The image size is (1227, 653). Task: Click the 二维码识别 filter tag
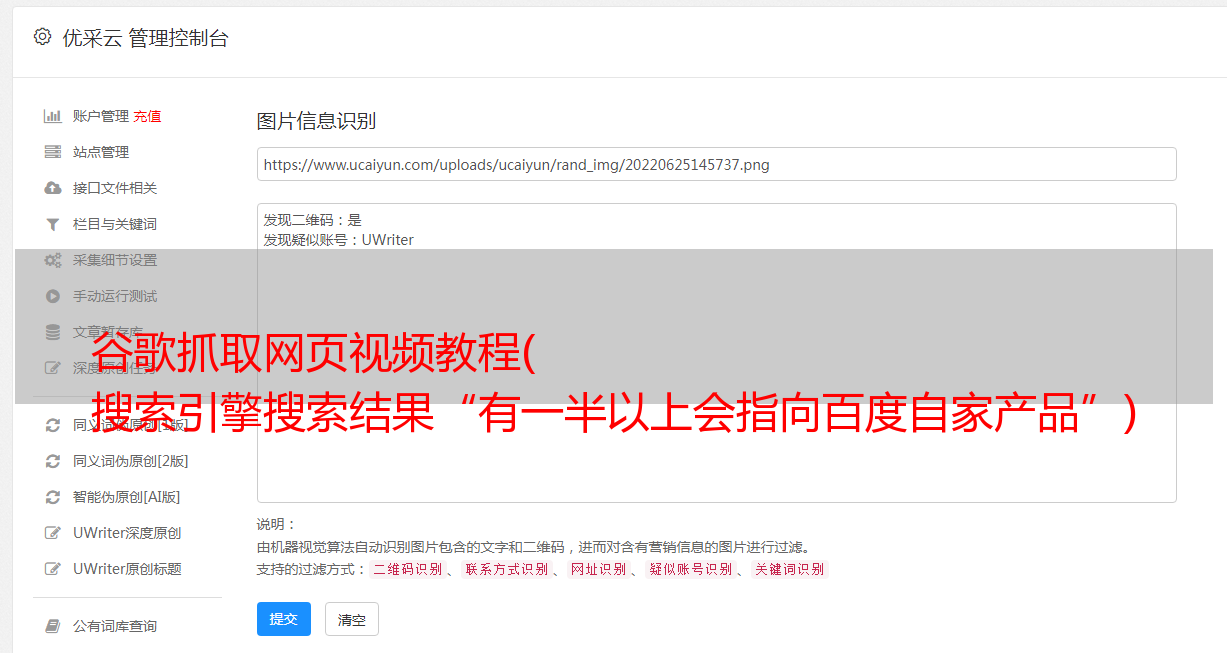pos(407,569)
